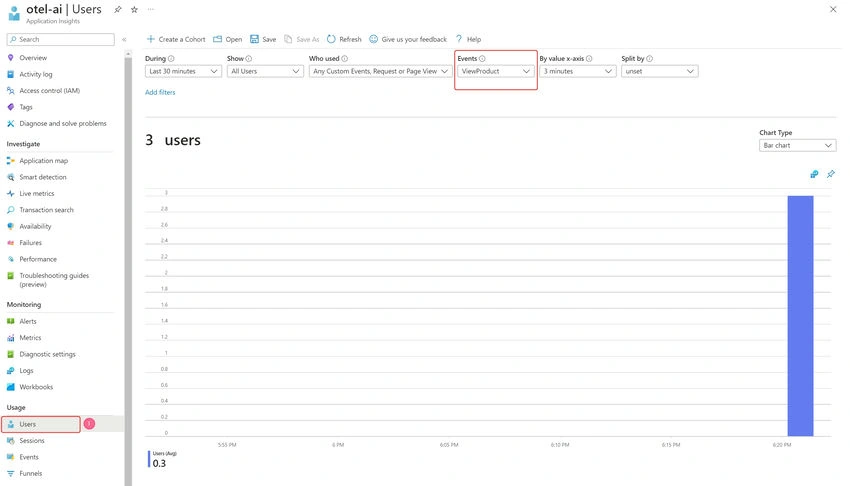Screen dimensions: 850x486
Task: Click info icon next to Who used
Action: [344, 59]
